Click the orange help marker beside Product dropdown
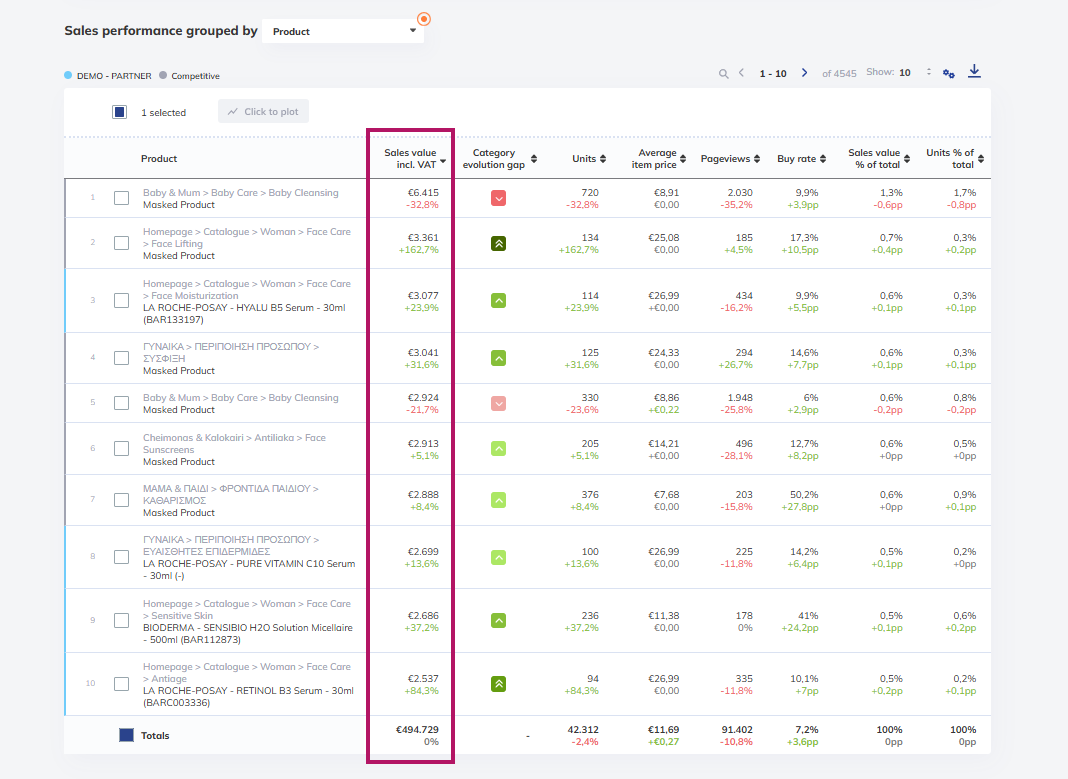Viewport: 1068px width, 779px height. pyautogui.click(x=424, y=18)
